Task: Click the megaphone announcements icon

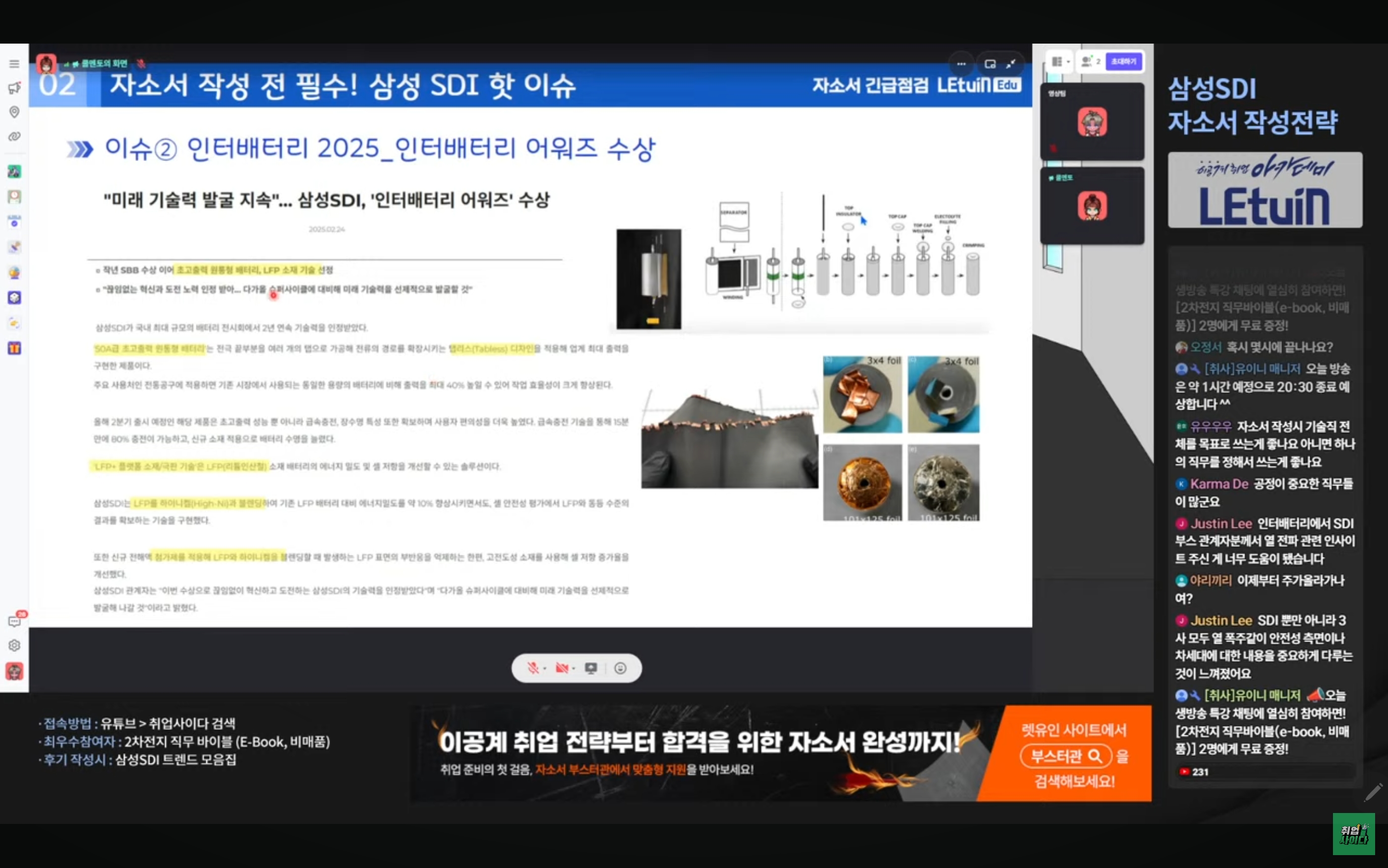Action: [14, 88]
